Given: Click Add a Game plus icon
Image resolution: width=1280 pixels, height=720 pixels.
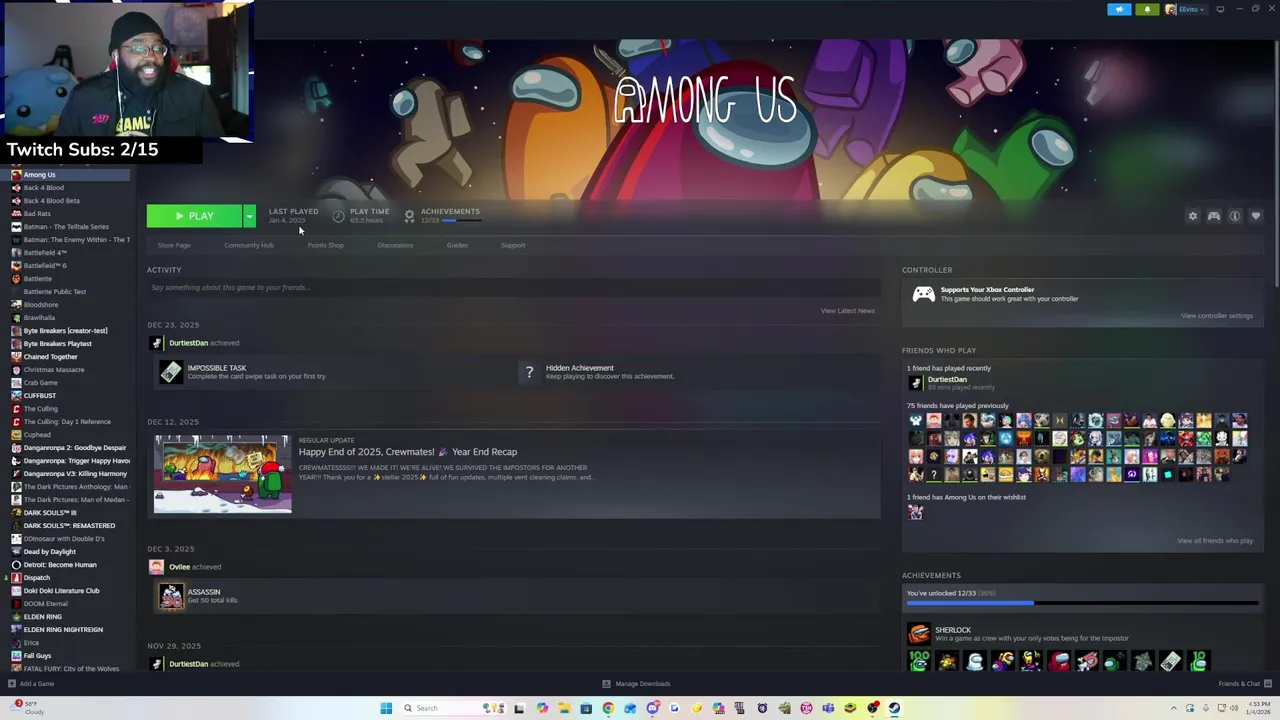Looking at the screenshot, I should click(11, 684).
